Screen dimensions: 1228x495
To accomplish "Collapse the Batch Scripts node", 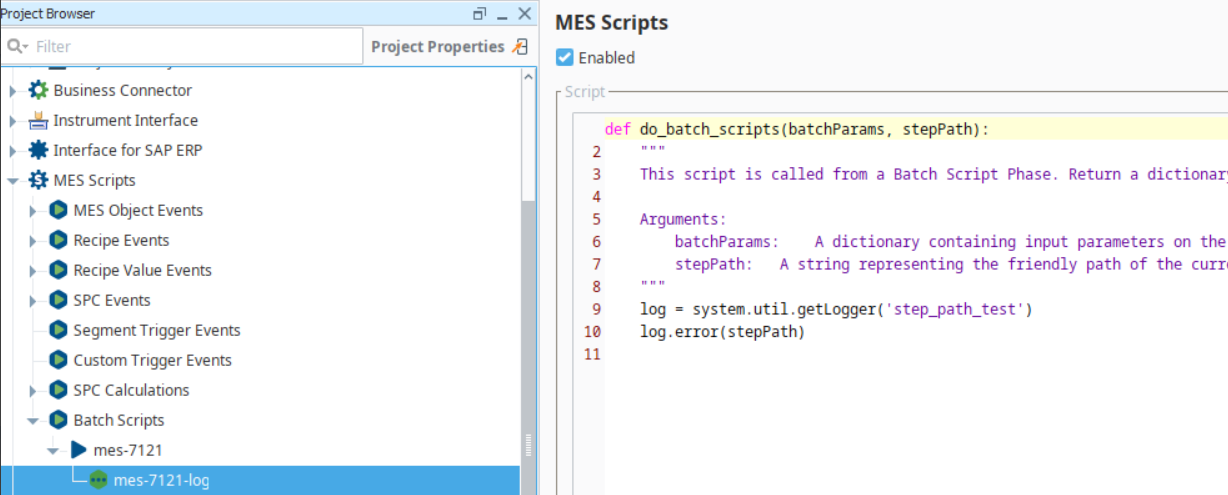I will 33,421.
